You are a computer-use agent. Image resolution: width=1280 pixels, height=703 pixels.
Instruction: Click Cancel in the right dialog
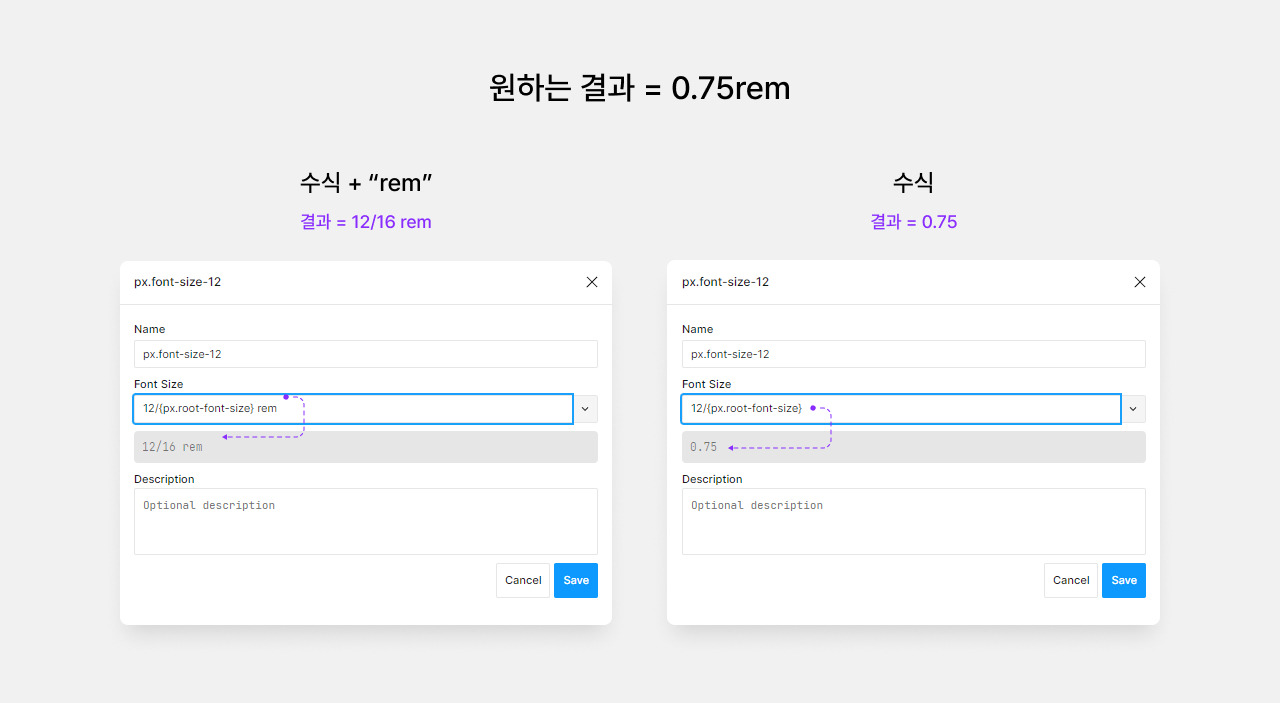click(x=1070, y=580)
